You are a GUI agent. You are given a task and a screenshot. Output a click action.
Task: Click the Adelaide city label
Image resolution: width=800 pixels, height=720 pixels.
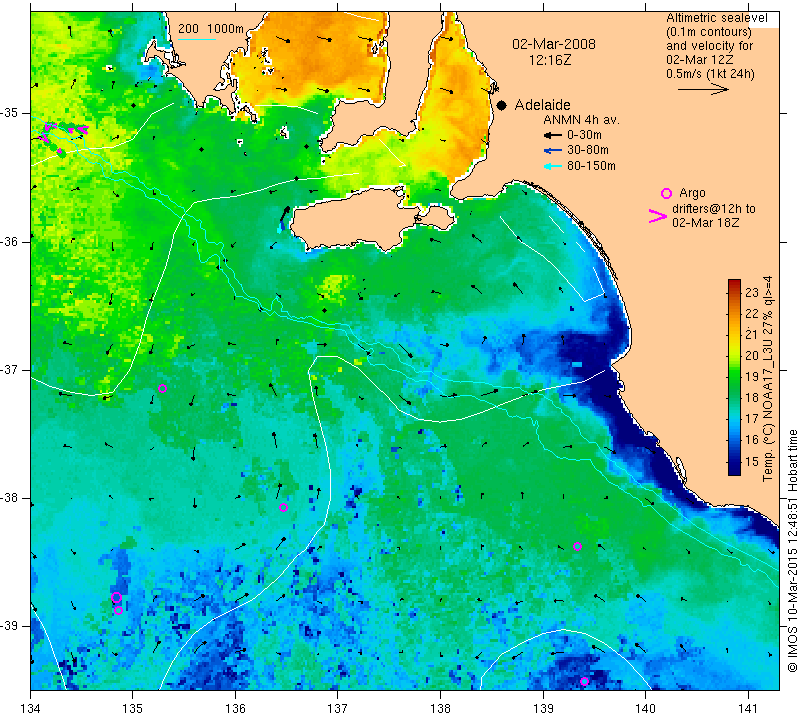(x=542, y=105)
